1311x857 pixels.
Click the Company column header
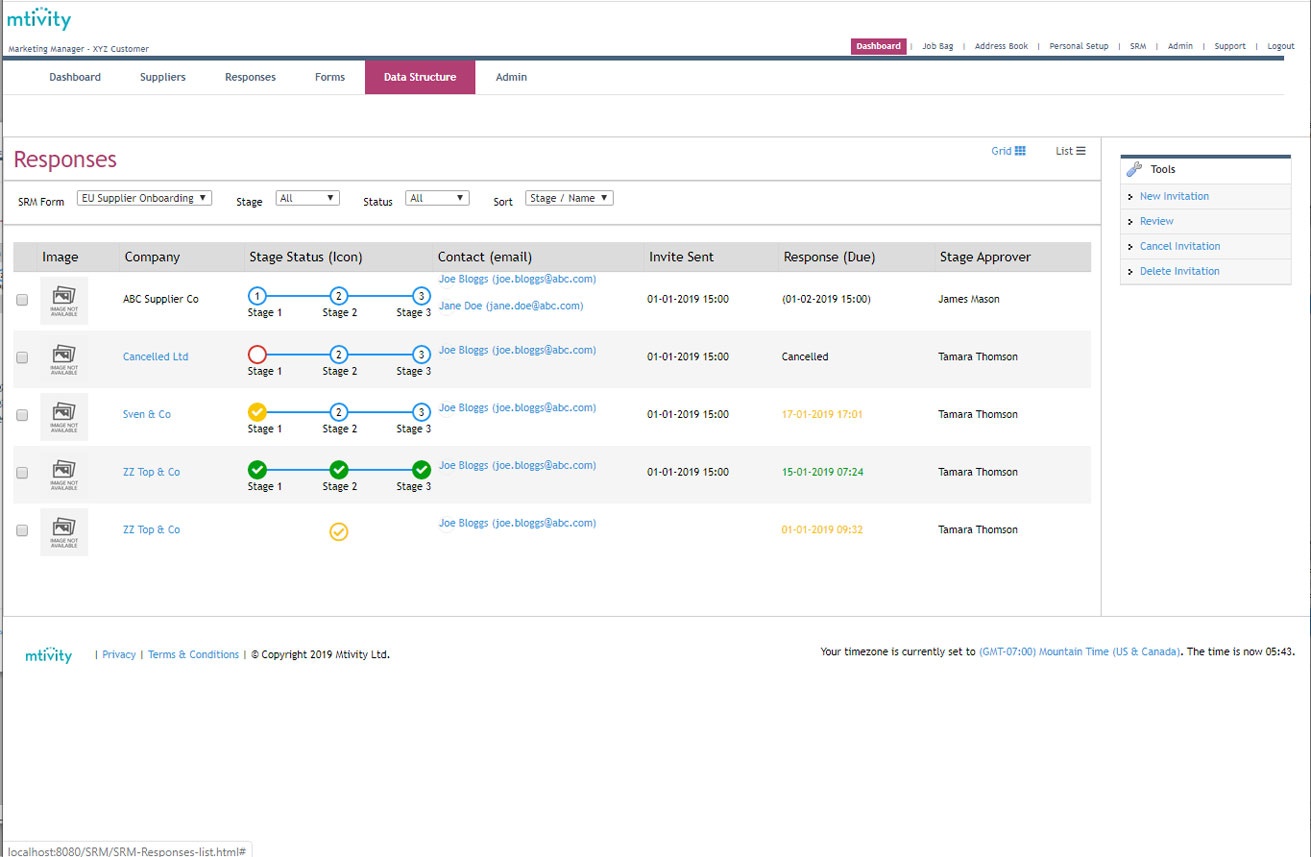coord(152,257)
